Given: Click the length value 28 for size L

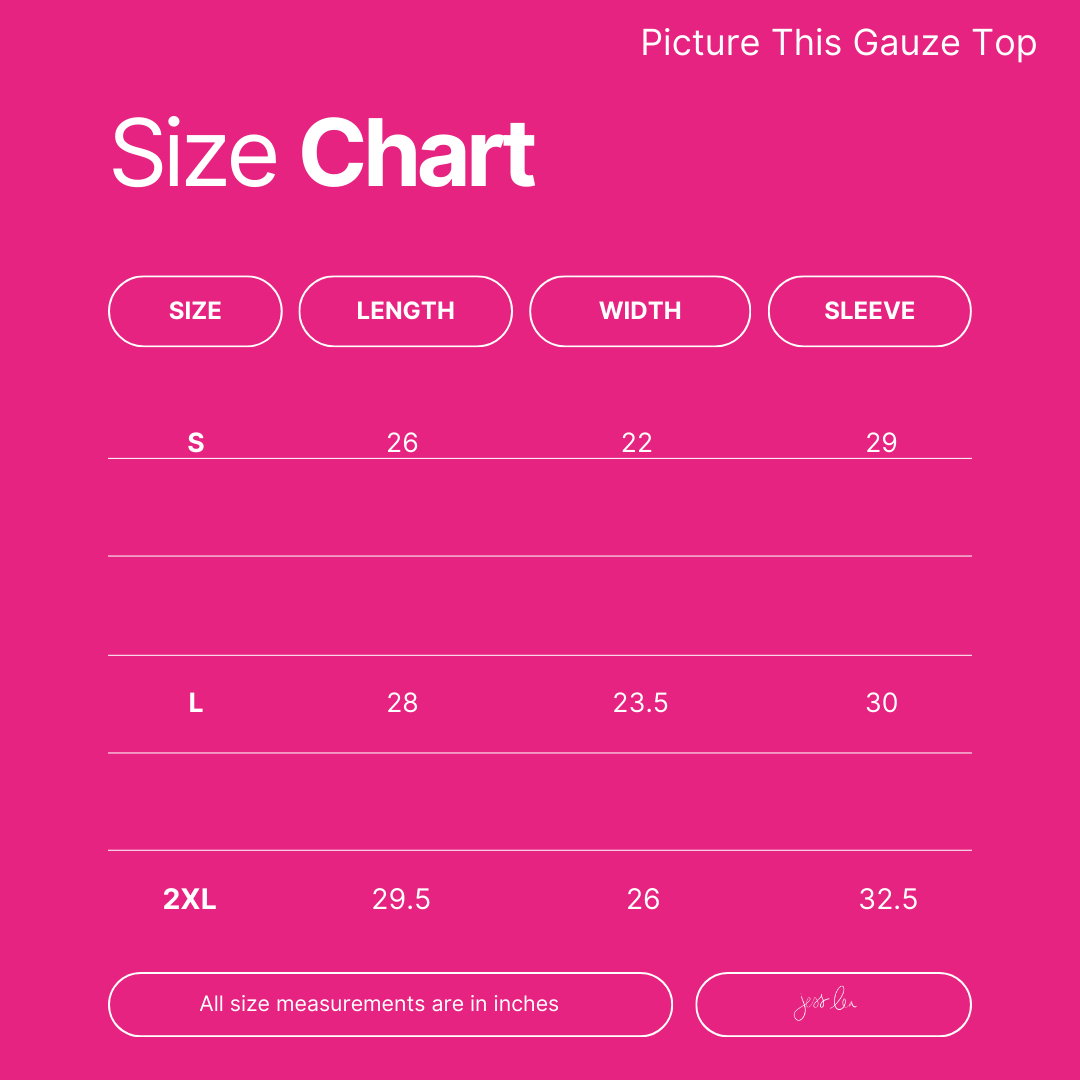Looking at the screenshot, I should [x=402, y=703].
